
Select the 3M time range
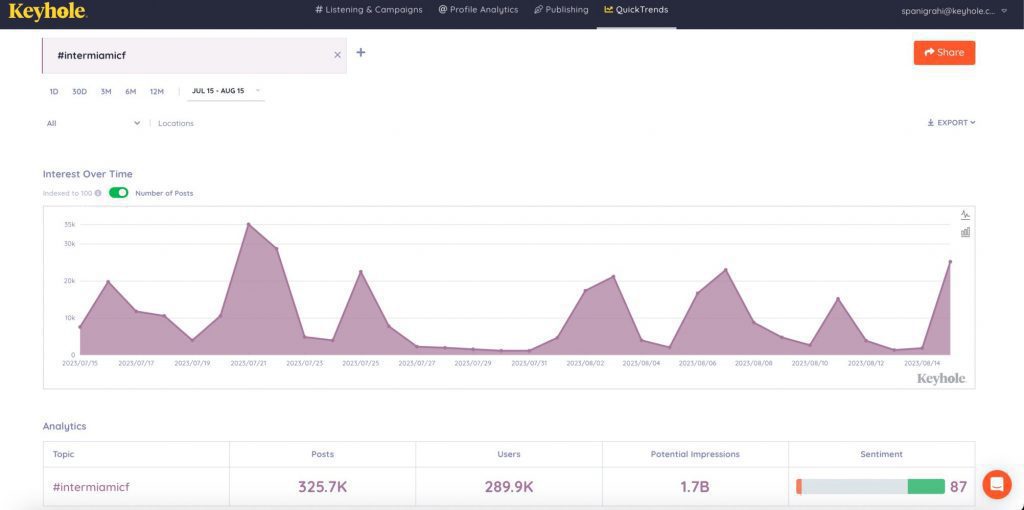(x=106, y=91)
